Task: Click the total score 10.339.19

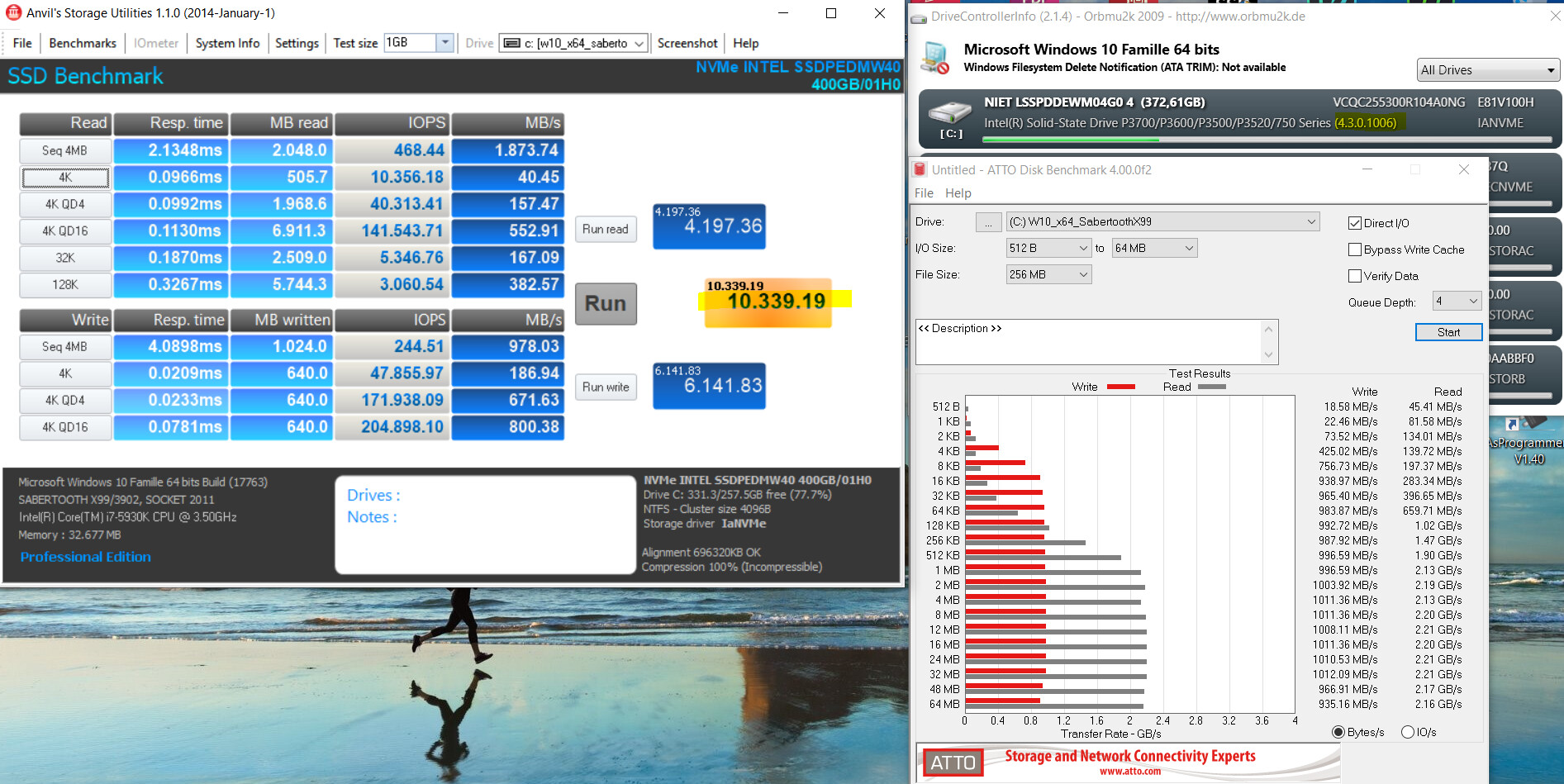Action: pyautogui.click(x=768, y=302)
